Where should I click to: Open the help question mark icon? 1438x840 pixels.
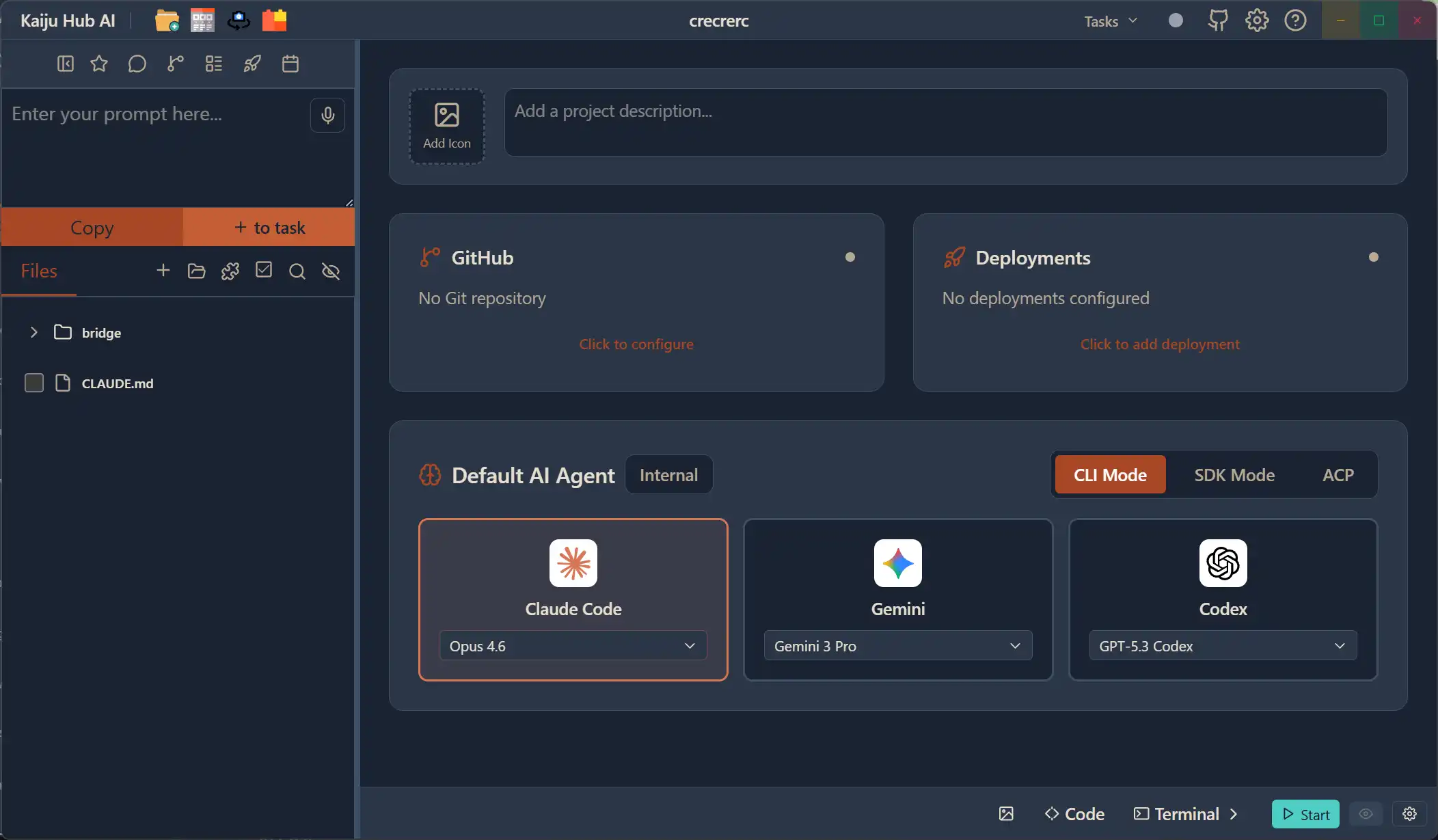(1295, 21)
